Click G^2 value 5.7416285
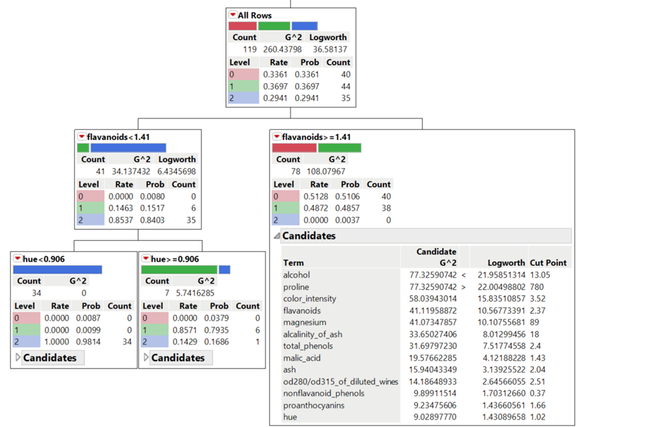 (195, 293)
